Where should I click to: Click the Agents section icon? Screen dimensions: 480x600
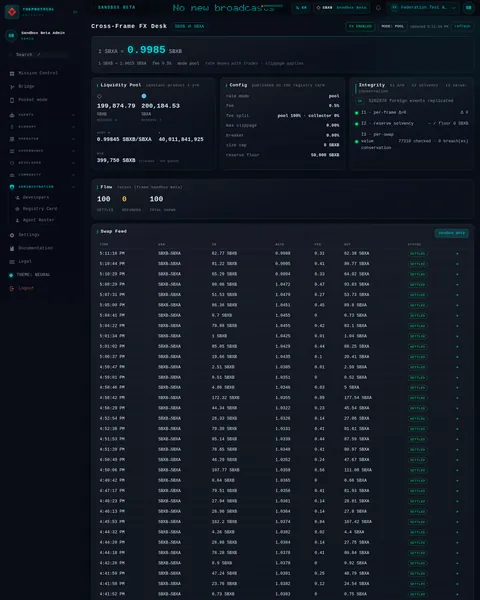click(x=12, y=115)
